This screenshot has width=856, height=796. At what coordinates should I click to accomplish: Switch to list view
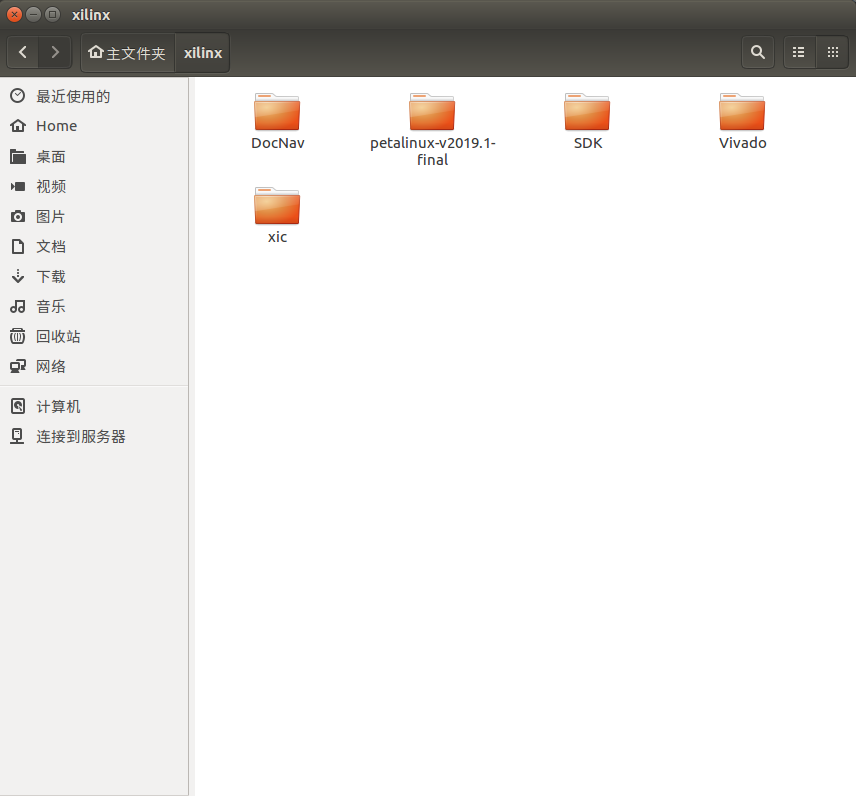[x=799, y=52]
